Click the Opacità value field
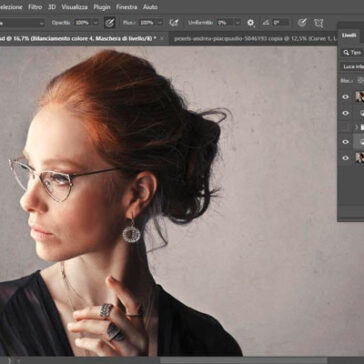The image size is (364, 364). 82,23
